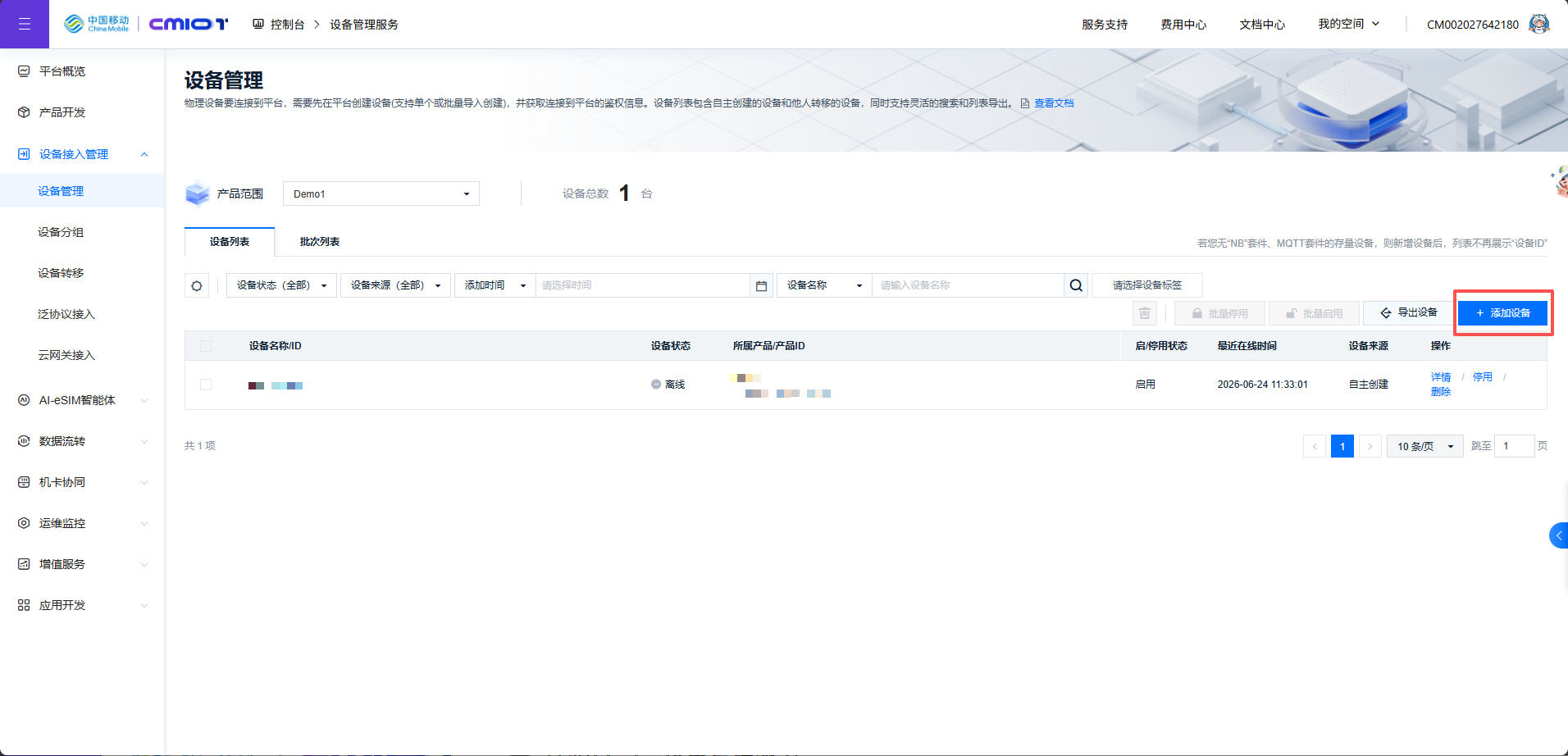
Task: Click the blue floating side-panel arrow
Action: click(x=1559, y=535)
